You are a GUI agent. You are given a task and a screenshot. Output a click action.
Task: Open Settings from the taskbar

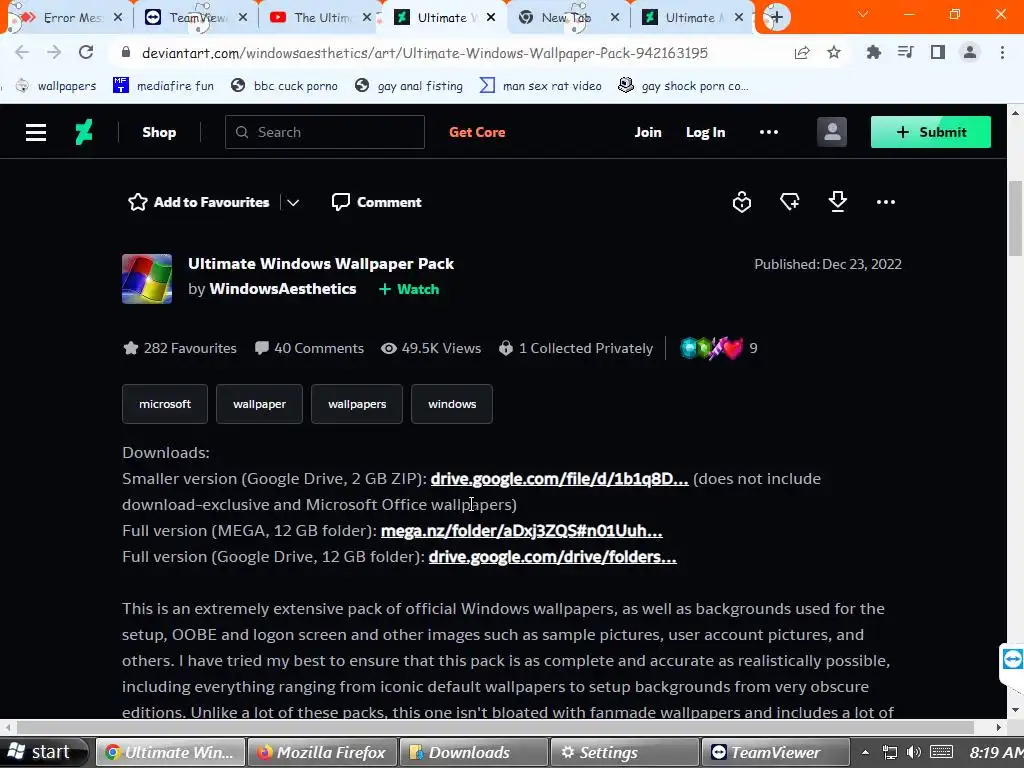click(624, 752)
